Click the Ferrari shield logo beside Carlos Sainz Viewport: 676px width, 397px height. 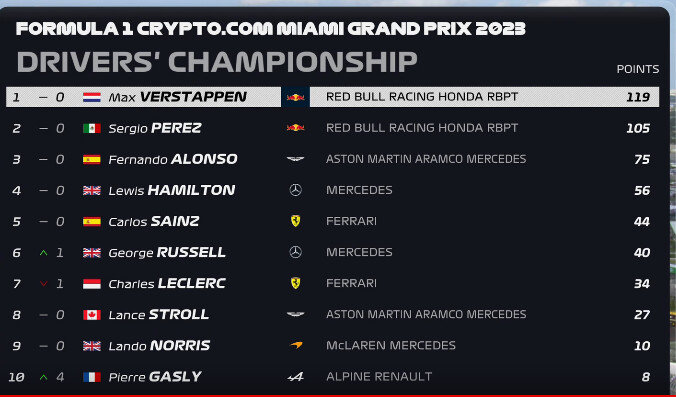(x=295, y=221)
